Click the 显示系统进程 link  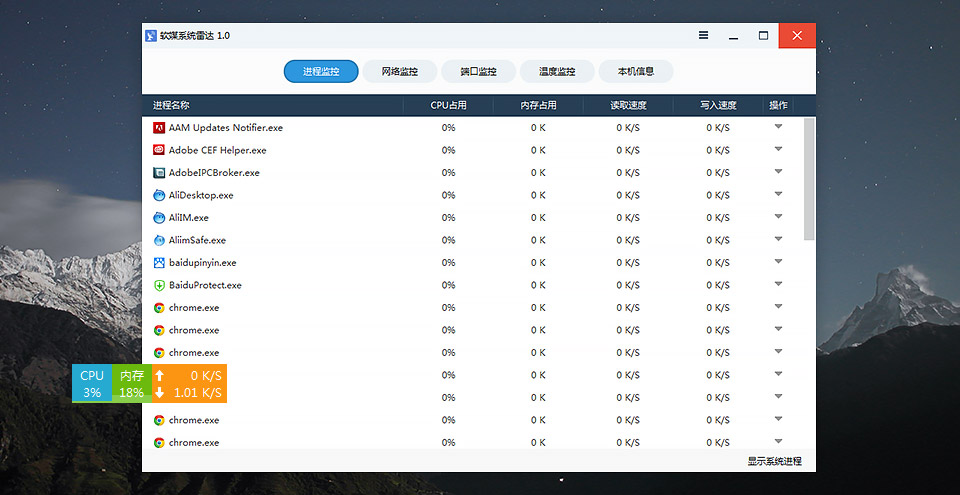click(x=774, y=461)
